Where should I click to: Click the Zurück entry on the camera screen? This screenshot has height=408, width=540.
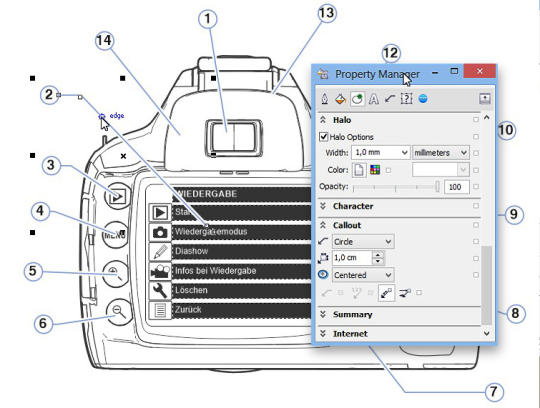pyautogui.click(x=188, y=310)
